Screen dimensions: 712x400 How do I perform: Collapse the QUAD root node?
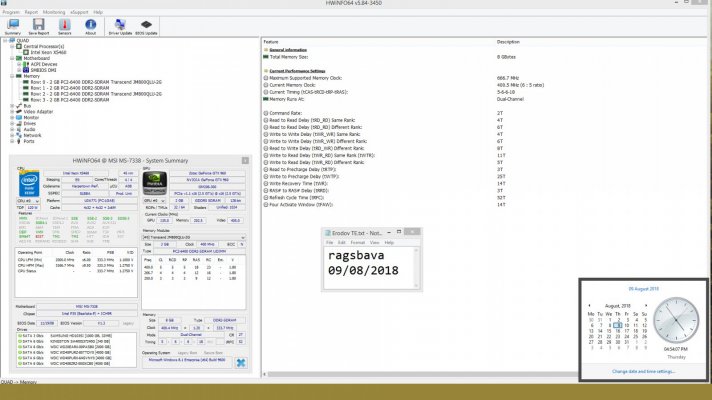click(5, 40)
